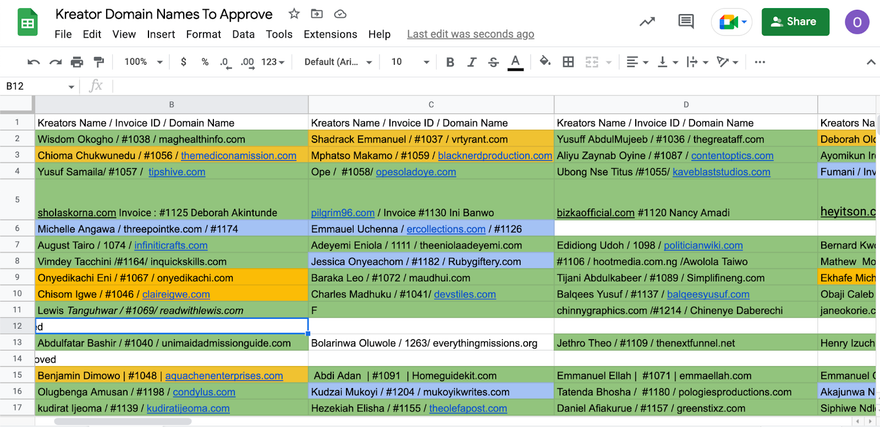
Task: Toggle italic formatting
Action: coord(472,62)
